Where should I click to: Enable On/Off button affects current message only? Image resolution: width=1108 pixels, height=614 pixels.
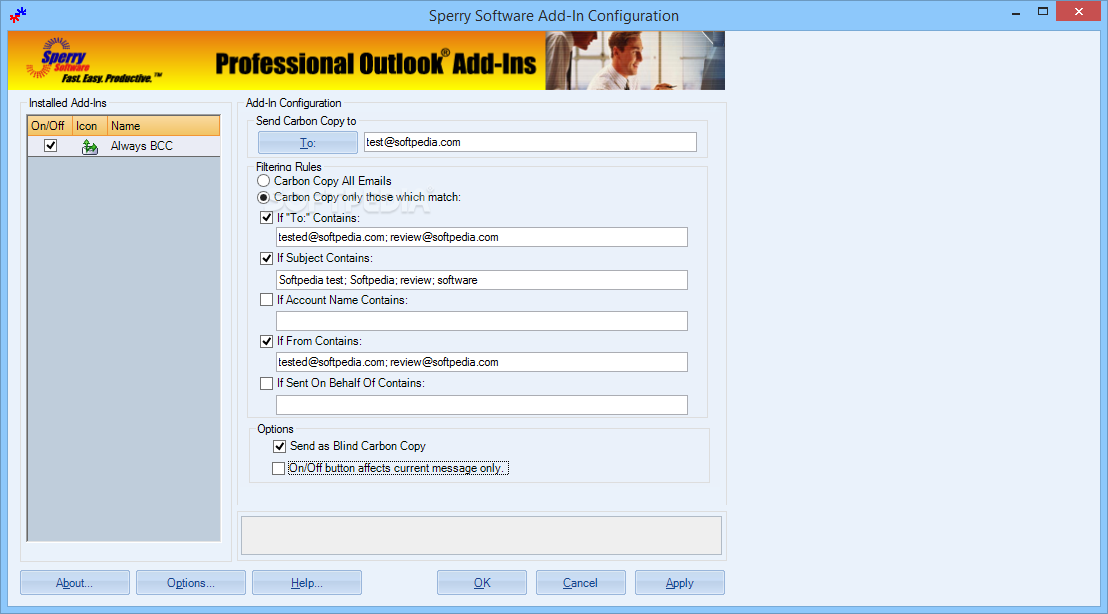tap(278, 468)
